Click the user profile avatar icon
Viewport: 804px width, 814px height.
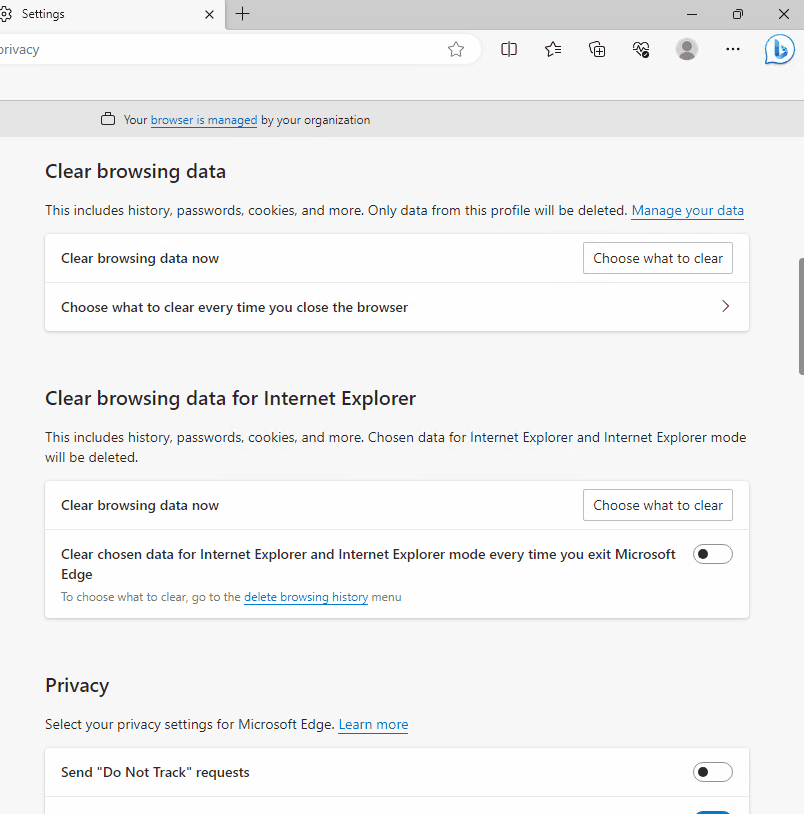(687, 49)
